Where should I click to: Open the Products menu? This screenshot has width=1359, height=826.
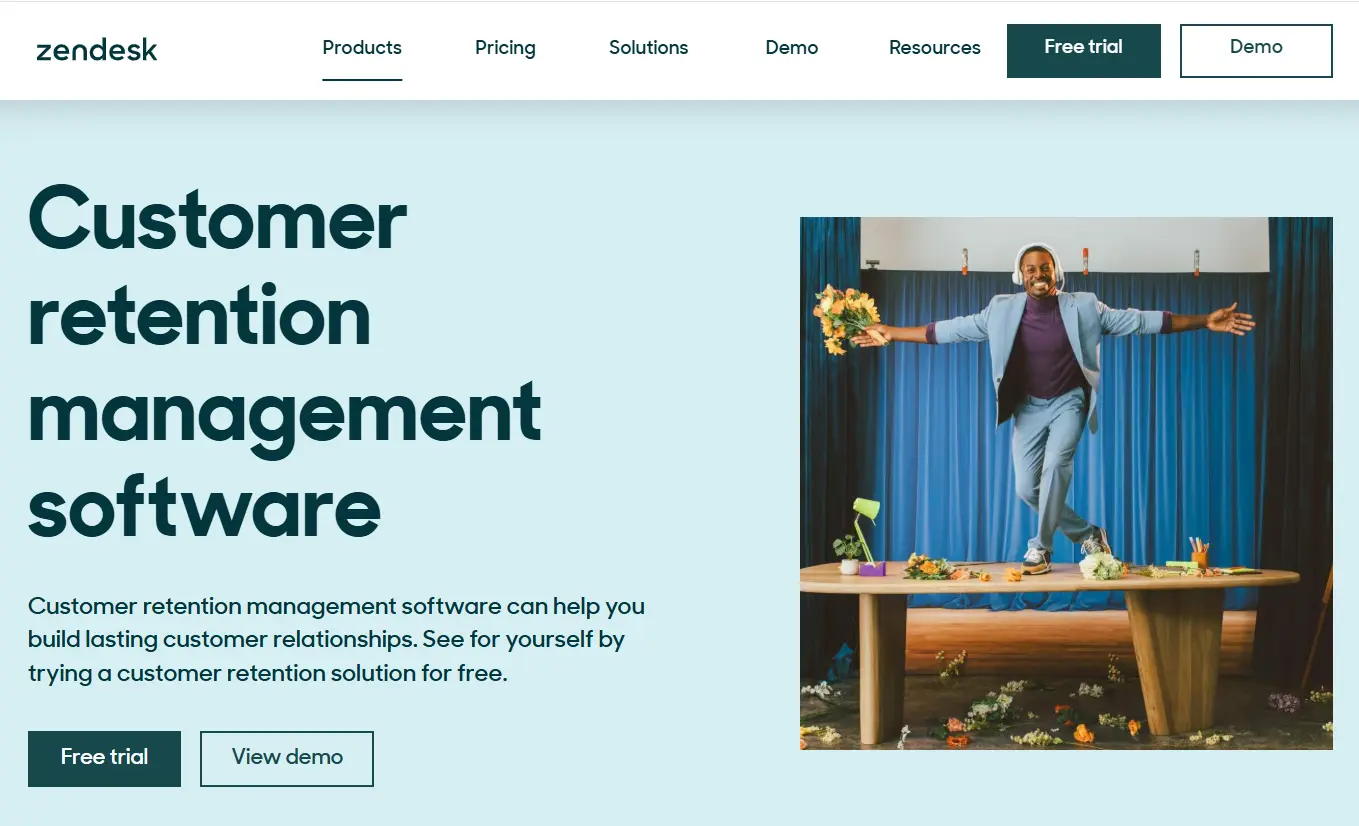click(362, 47)
